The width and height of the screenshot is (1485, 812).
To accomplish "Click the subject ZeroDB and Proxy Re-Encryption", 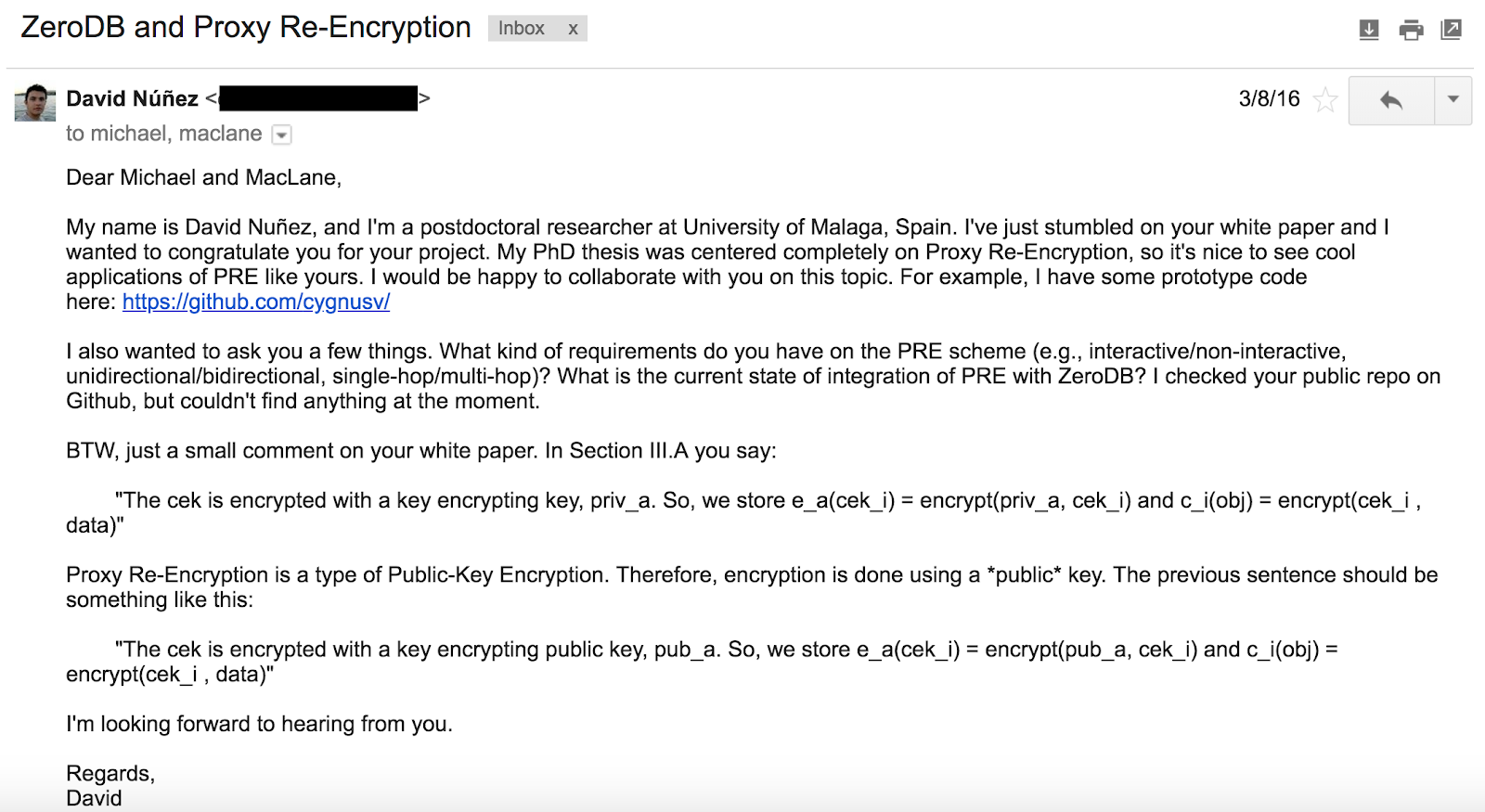I will coord(246,27).
